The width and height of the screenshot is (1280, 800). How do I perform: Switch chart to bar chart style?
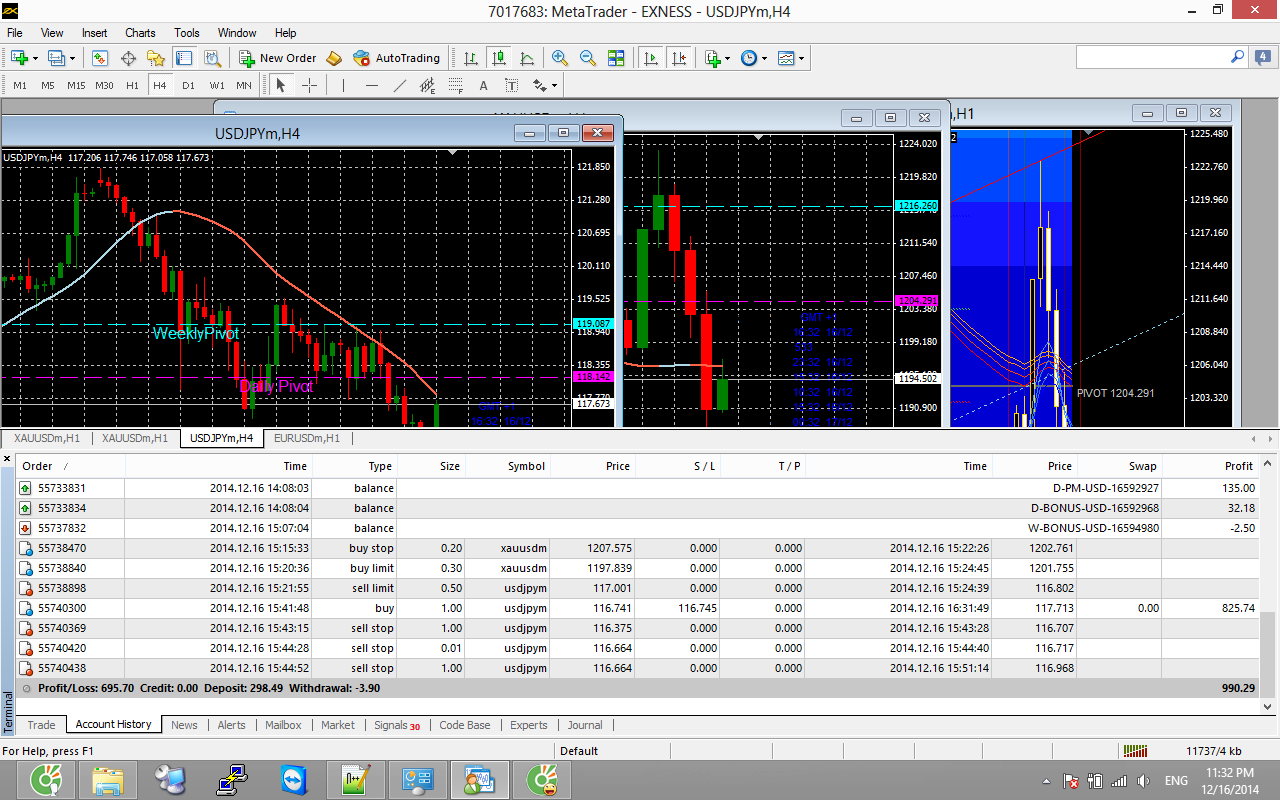[470, 58]
